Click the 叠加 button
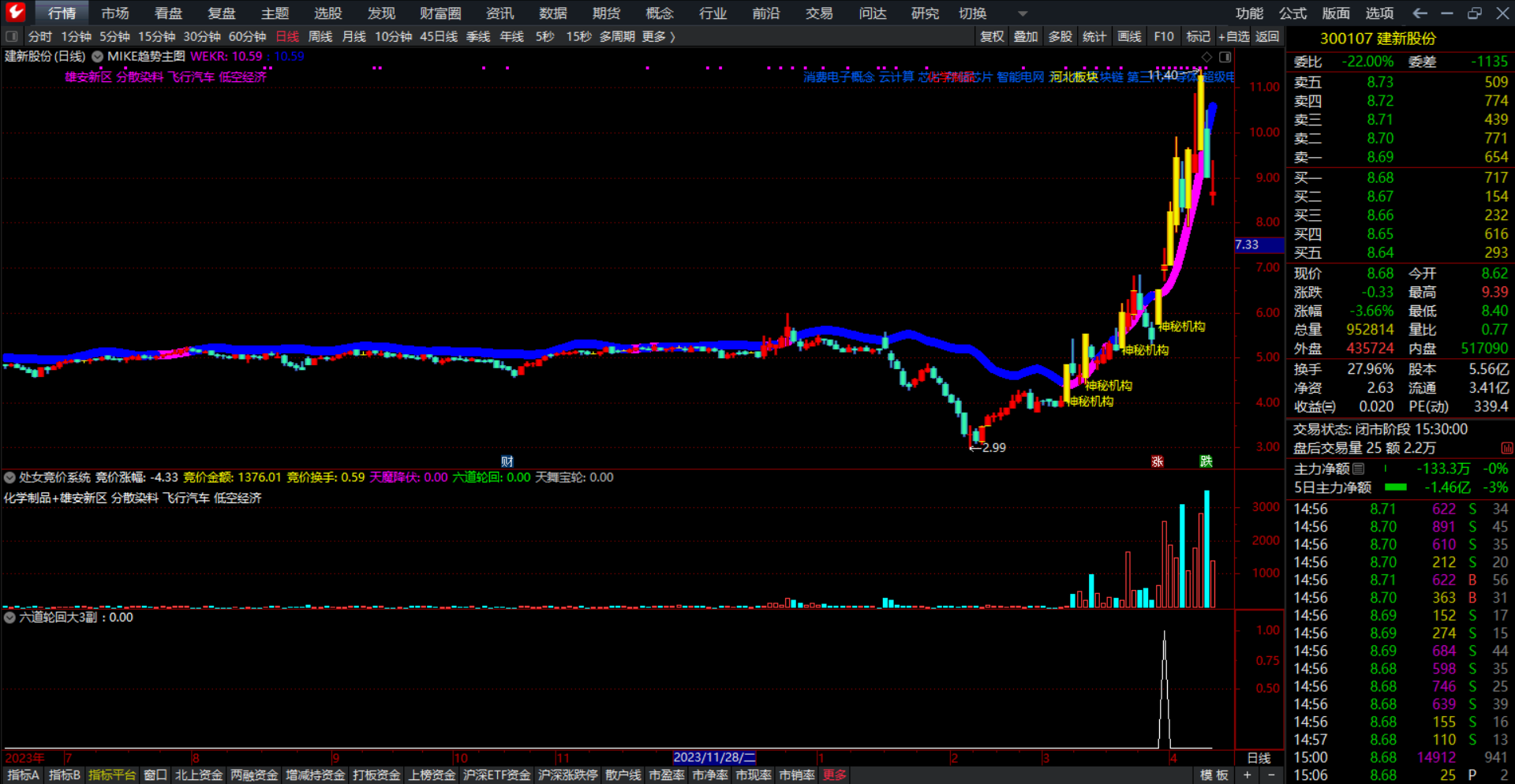This screenshot has width=1515, height=784. [x=1026, y=36]
